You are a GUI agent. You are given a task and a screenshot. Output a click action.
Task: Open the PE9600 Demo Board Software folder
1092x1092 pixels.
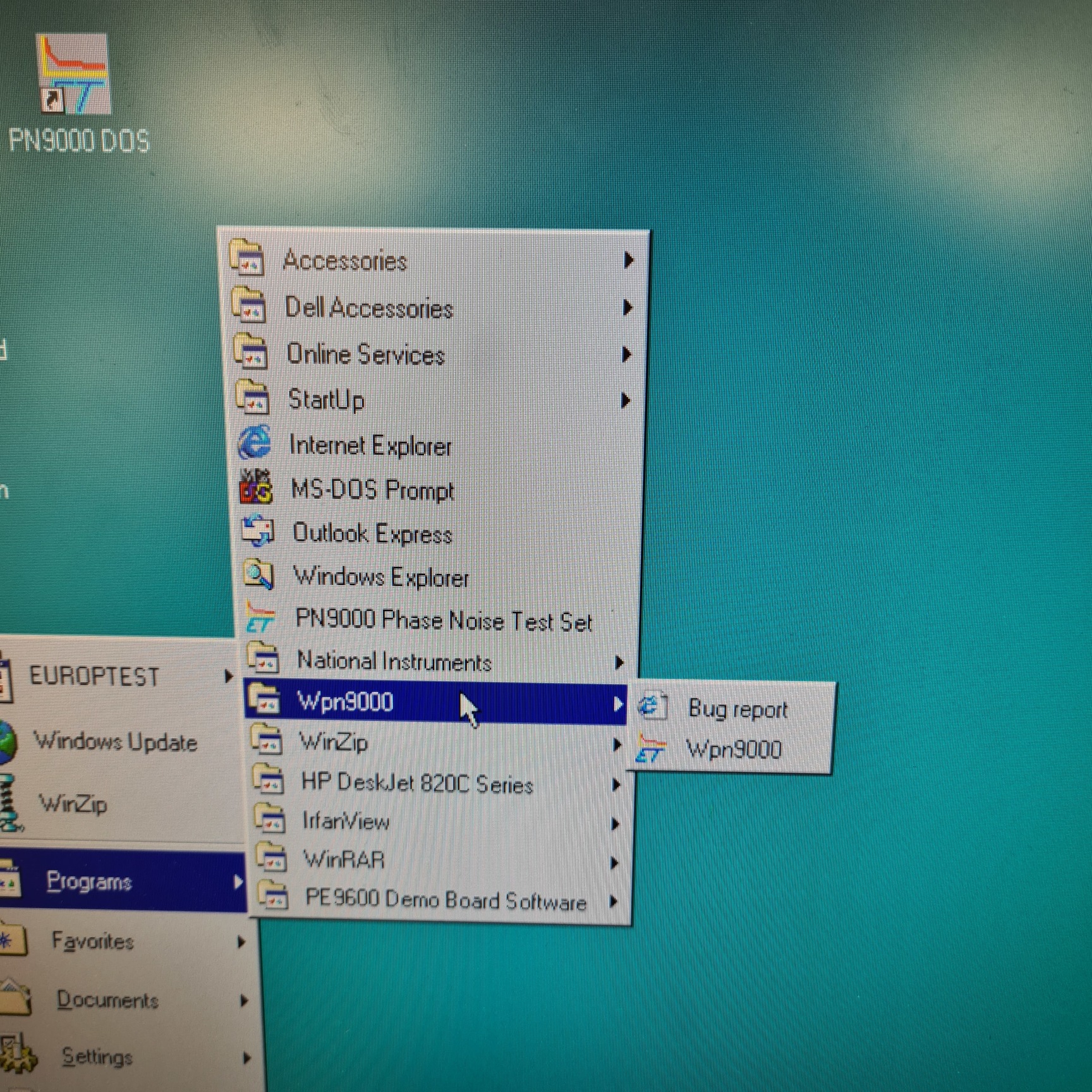[445, 900]
